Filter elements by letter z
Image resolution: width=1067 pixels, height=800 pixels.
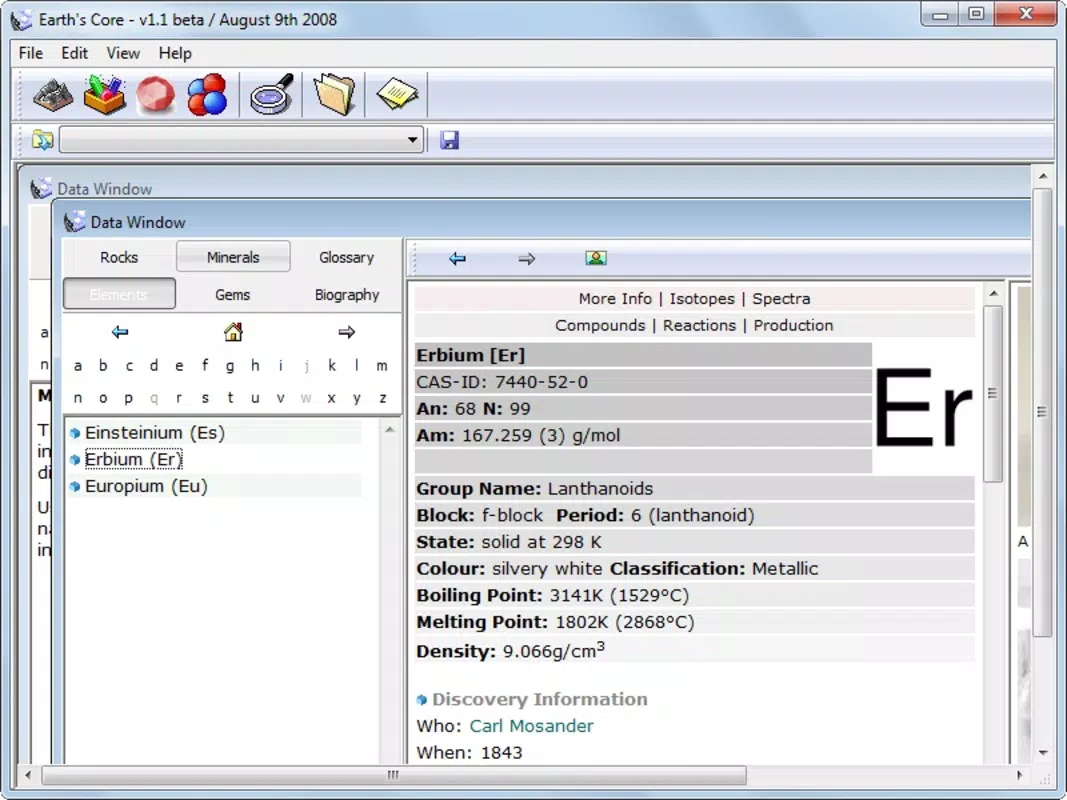click(x=382, y=398)
